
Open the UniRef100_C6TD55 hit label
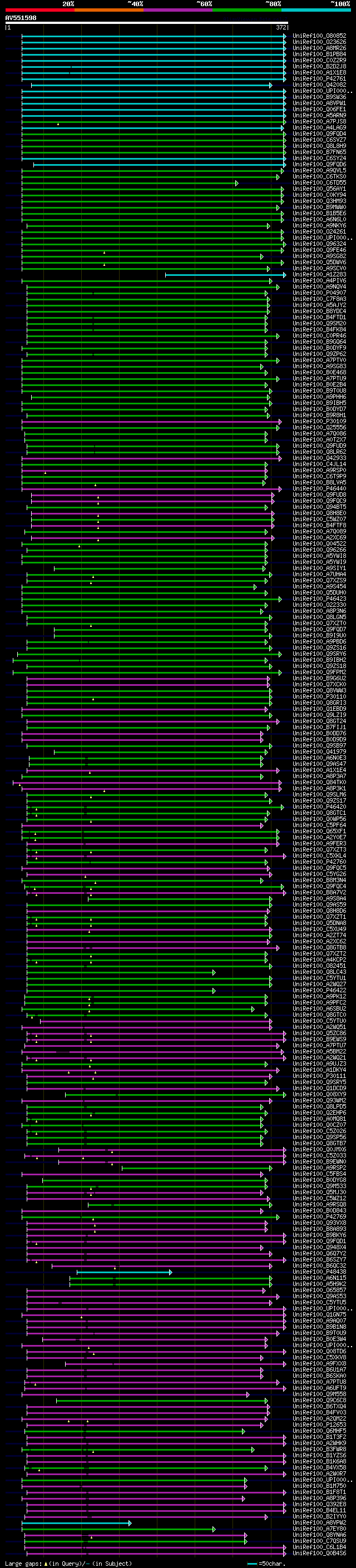tap(319, 182)
